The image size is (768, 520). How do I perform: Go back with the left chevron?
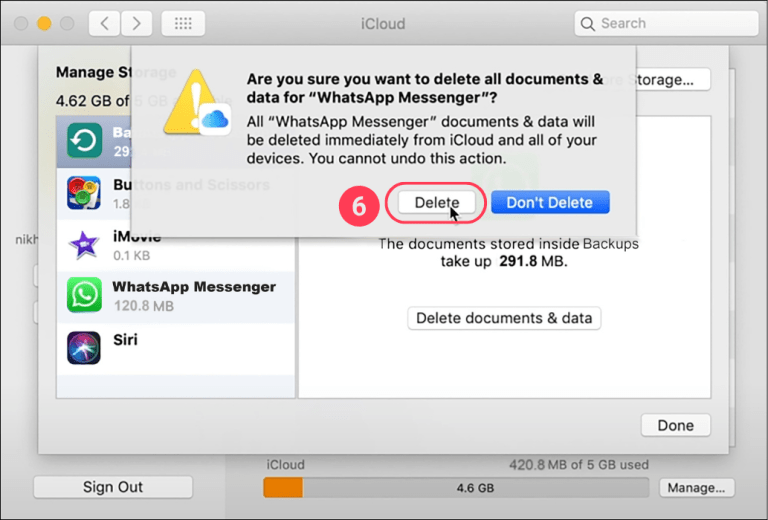tap(104, 24)
